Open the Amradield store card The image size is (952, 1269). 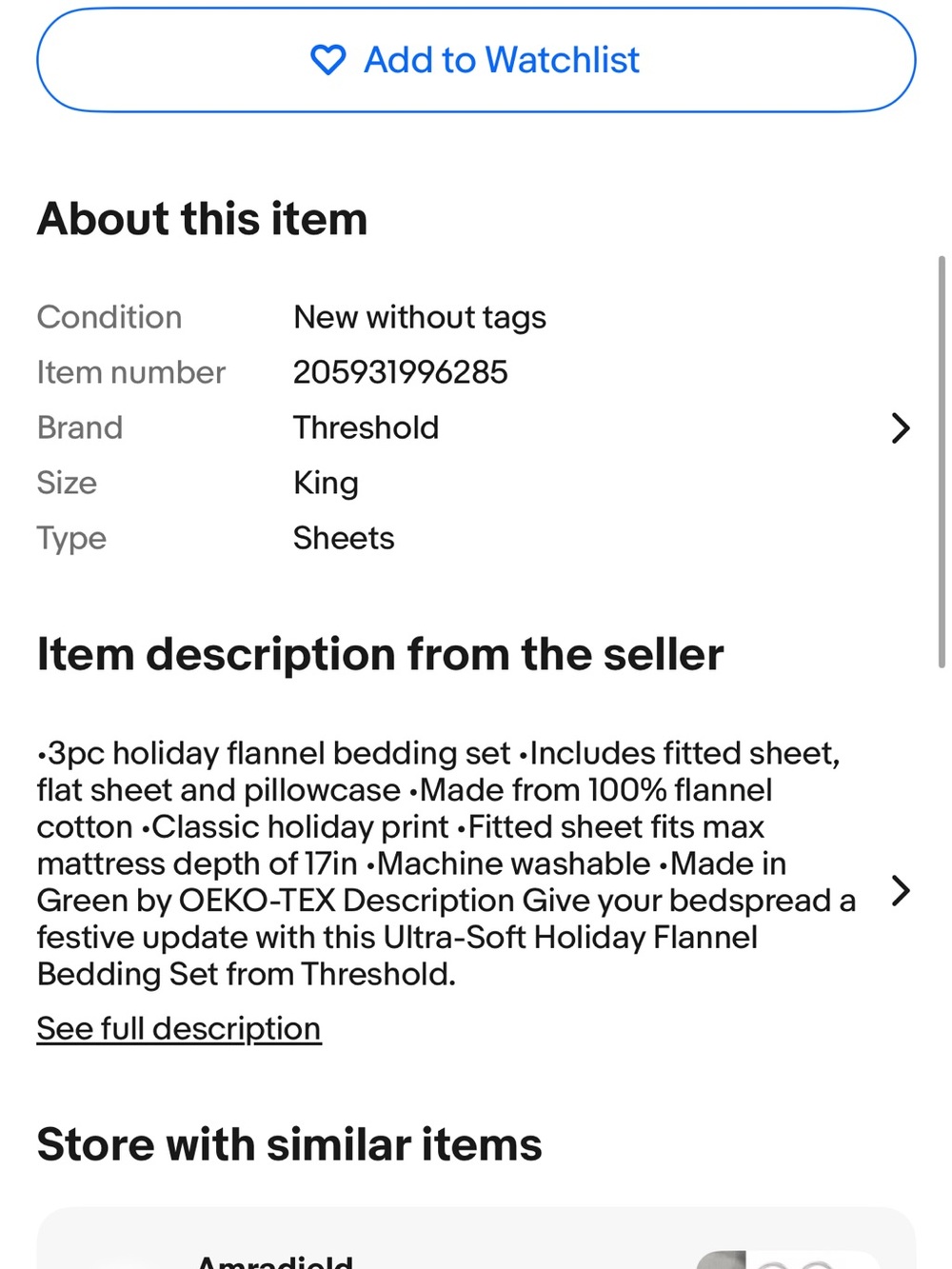[x=476, y=1239]
